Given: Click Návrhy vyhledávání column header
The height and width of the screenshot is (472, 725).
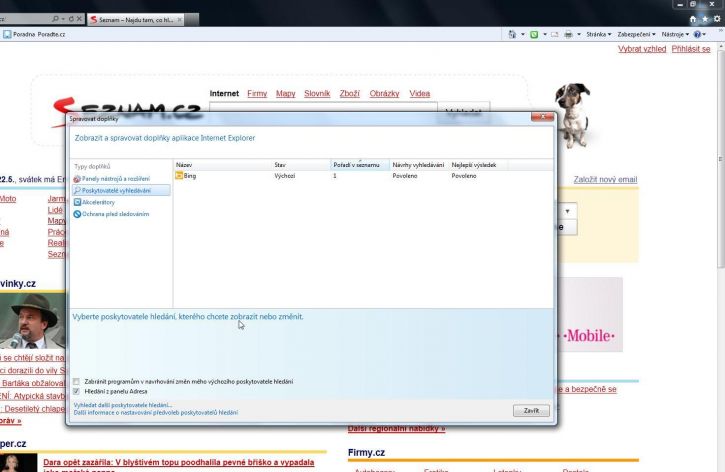Looking at the screenshot, I should [418, 165].
